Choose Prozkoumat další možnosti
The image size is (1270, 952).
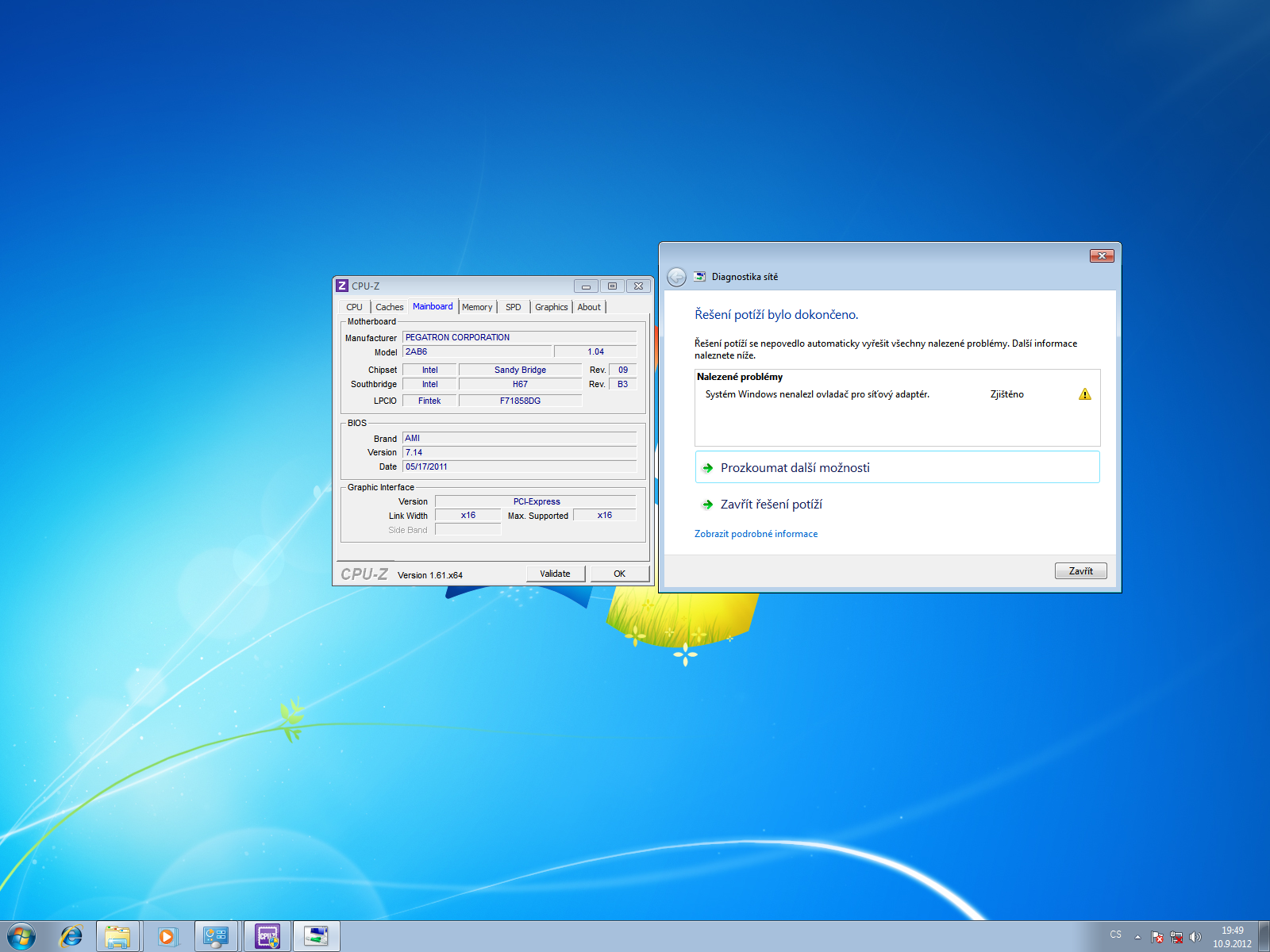(897, 467)
